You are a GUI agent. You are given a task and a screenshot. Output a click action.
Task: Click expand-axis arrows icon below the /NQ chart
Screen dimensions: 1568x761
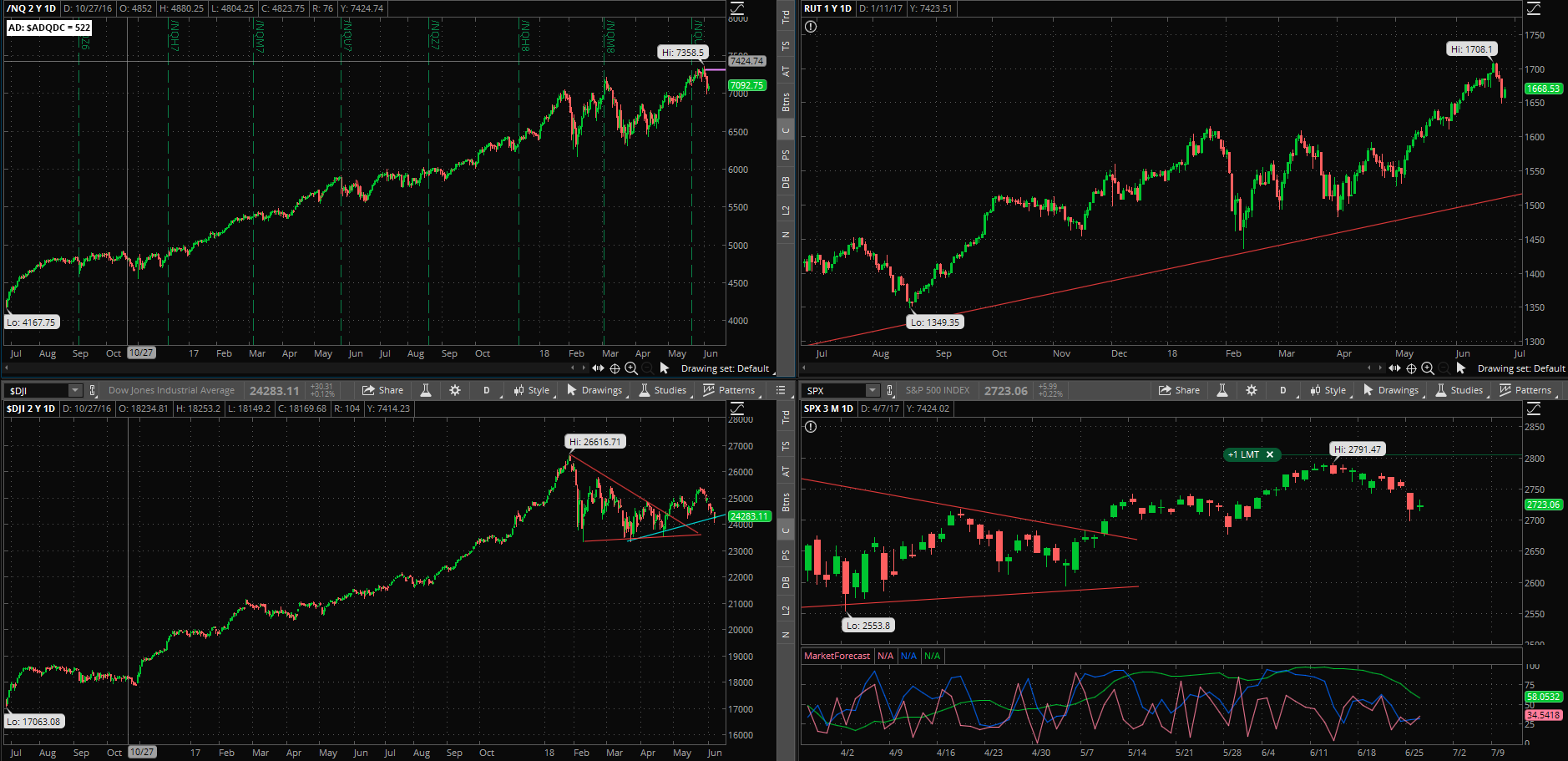pos(598,368)
